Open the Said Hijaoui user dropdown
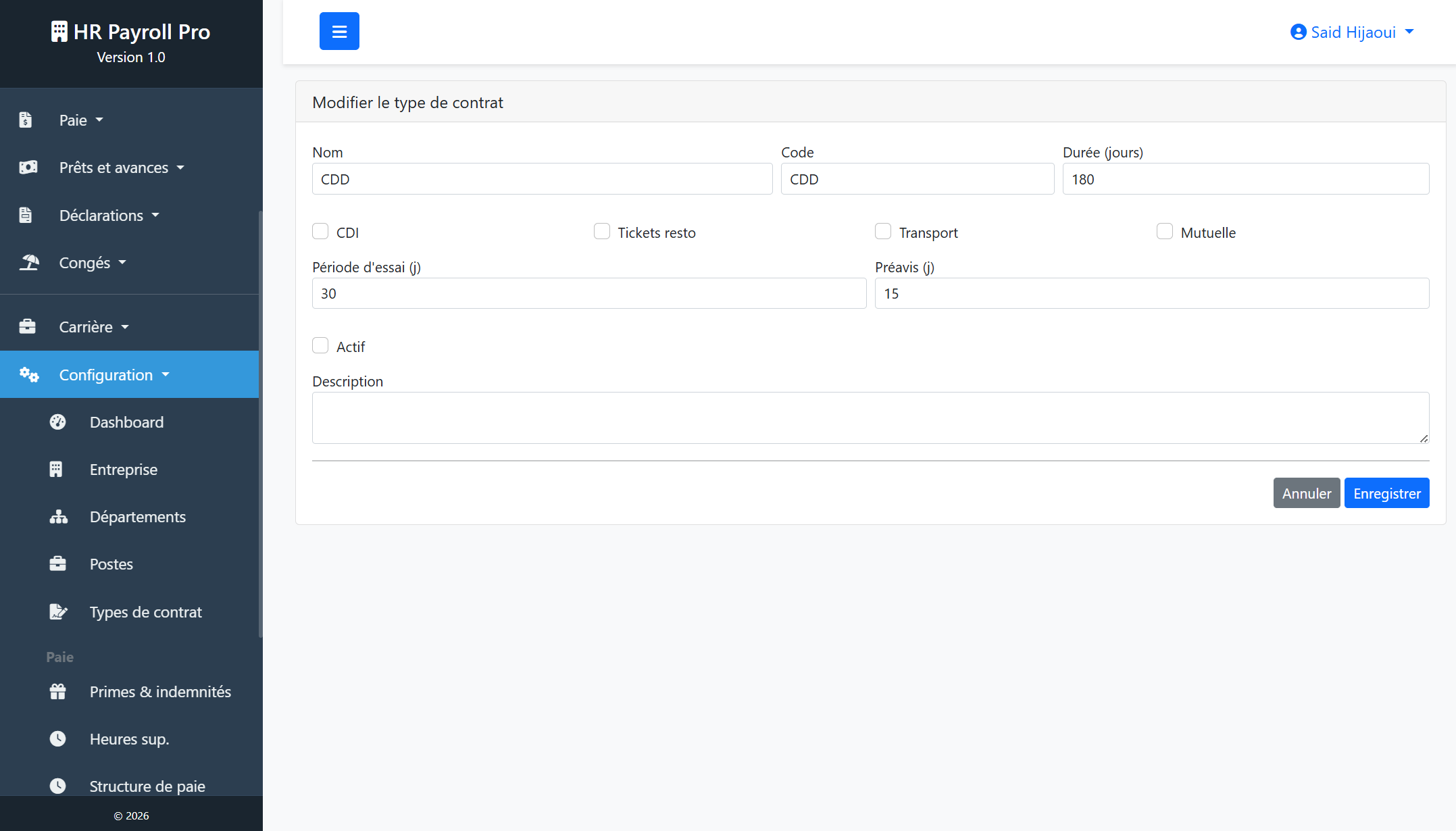1456x831 pixels. point(1352,32)
